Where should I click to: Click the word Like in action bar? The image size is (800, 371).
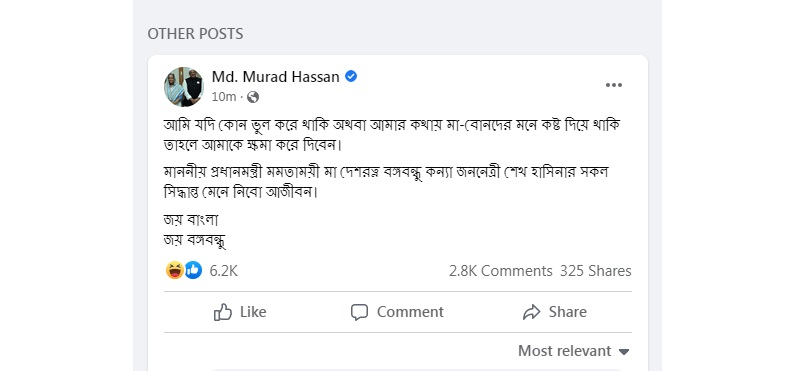pos(253,312)
